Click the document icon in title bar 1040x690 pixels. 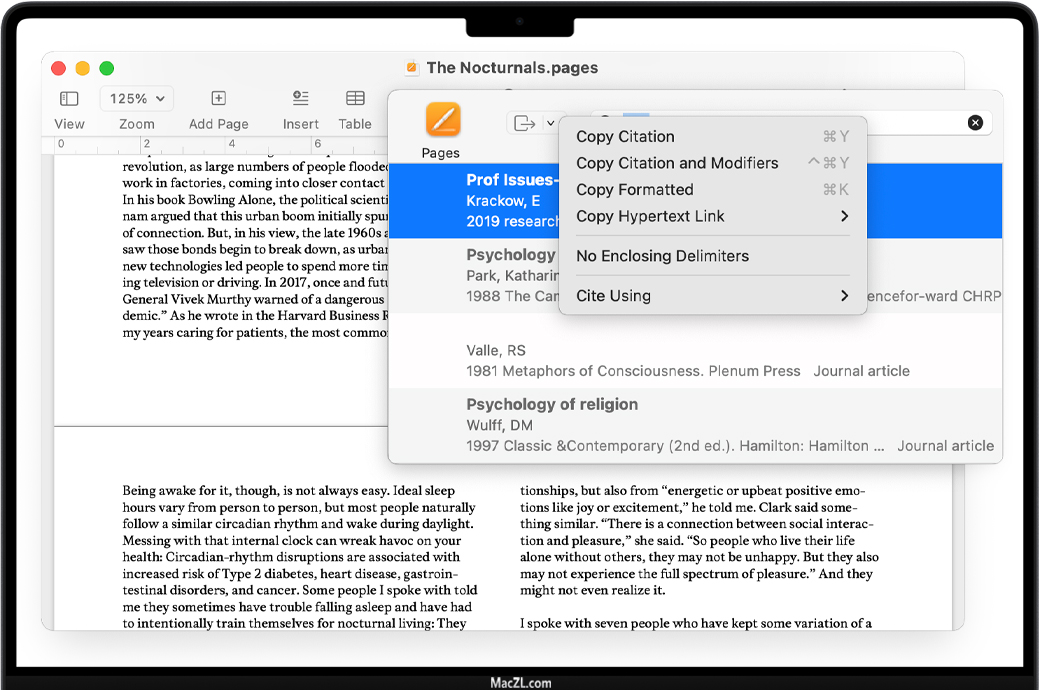coord(411,68)
